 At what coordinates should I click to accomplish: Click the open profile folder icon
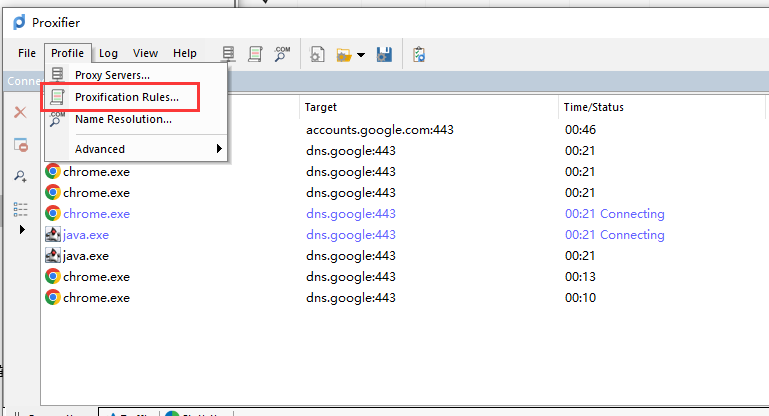[344, 55]
